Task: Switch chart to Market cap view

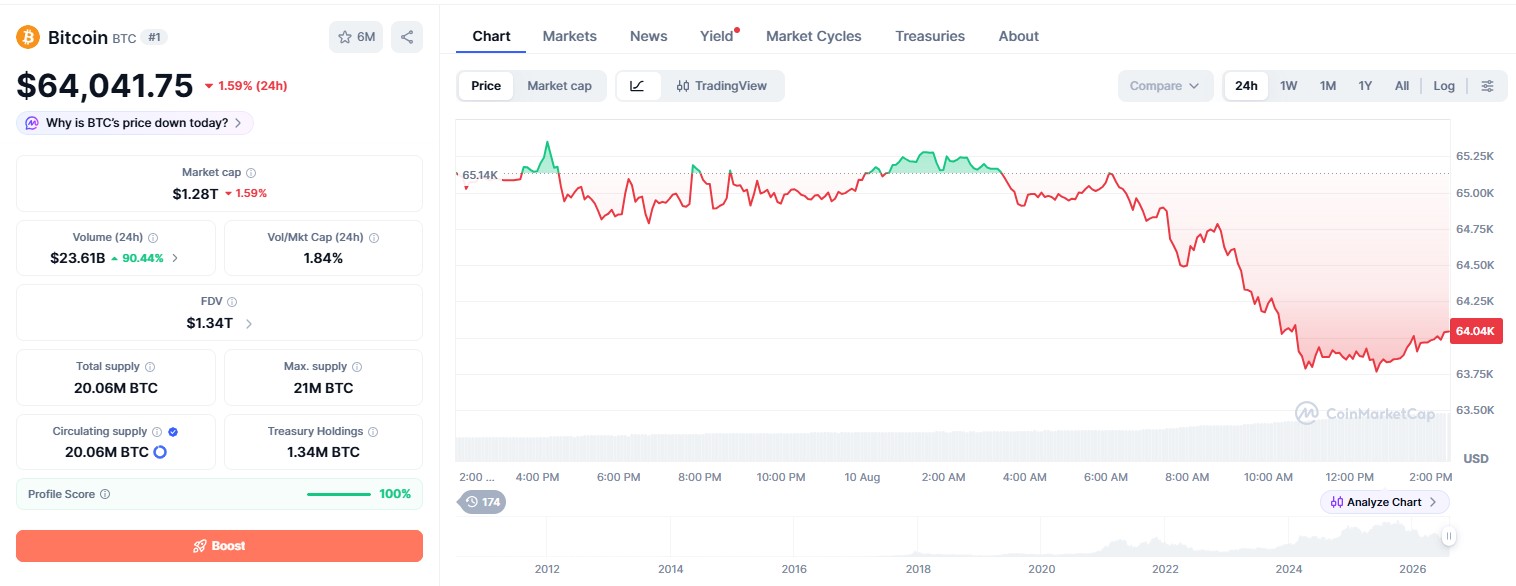Action: pos(559,86)
